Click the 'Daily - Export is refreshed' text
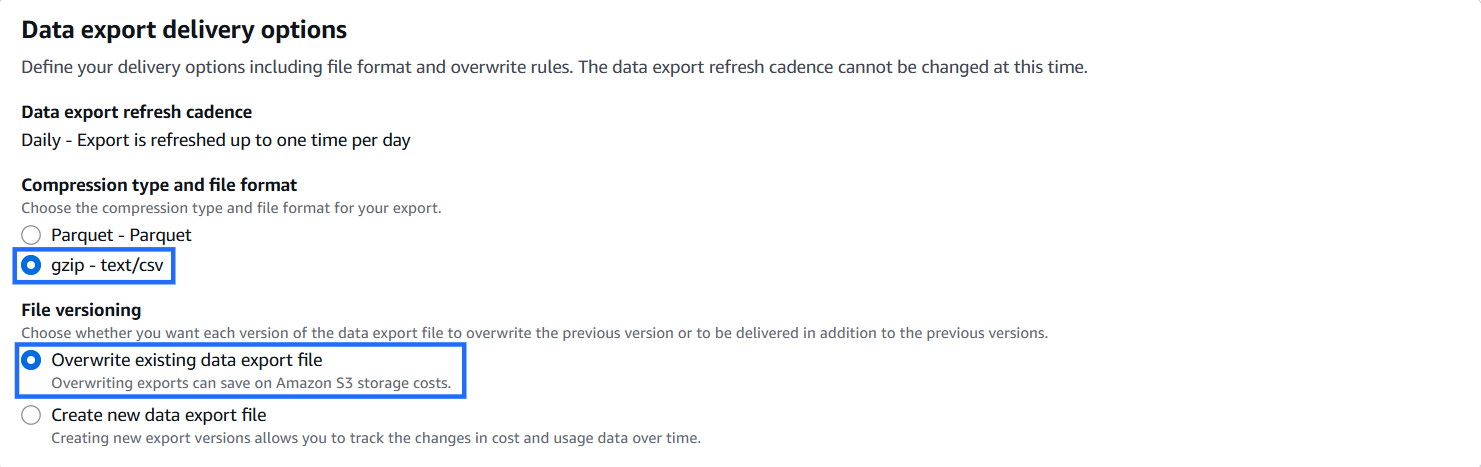 pos(216,140)
